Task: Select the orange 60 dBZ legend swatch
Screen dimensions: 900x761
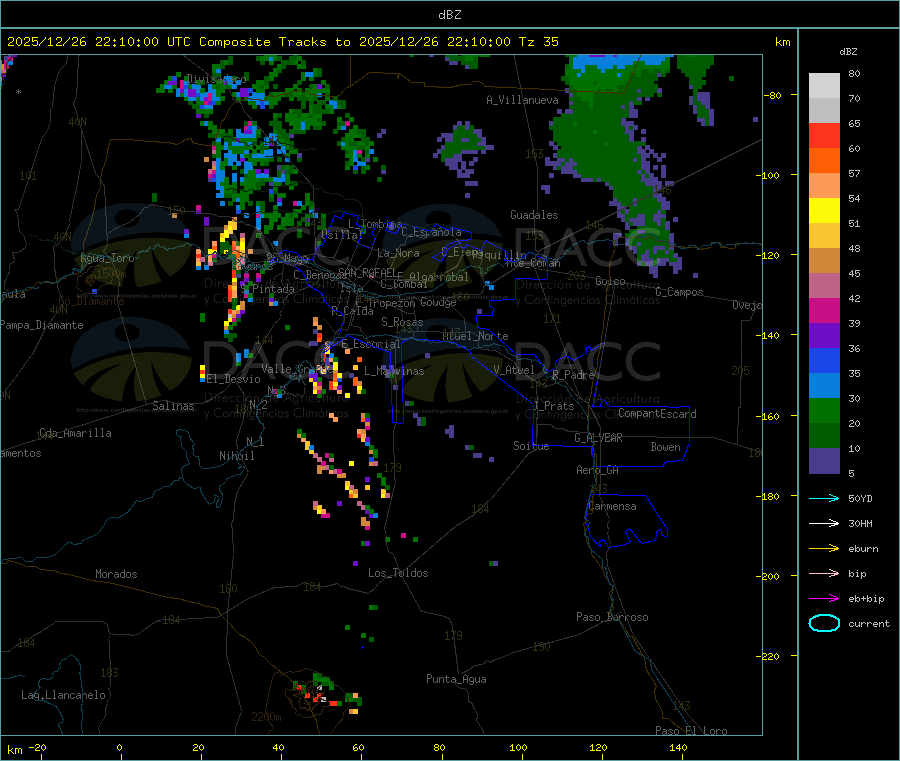Action: click(x=824, y=161)
